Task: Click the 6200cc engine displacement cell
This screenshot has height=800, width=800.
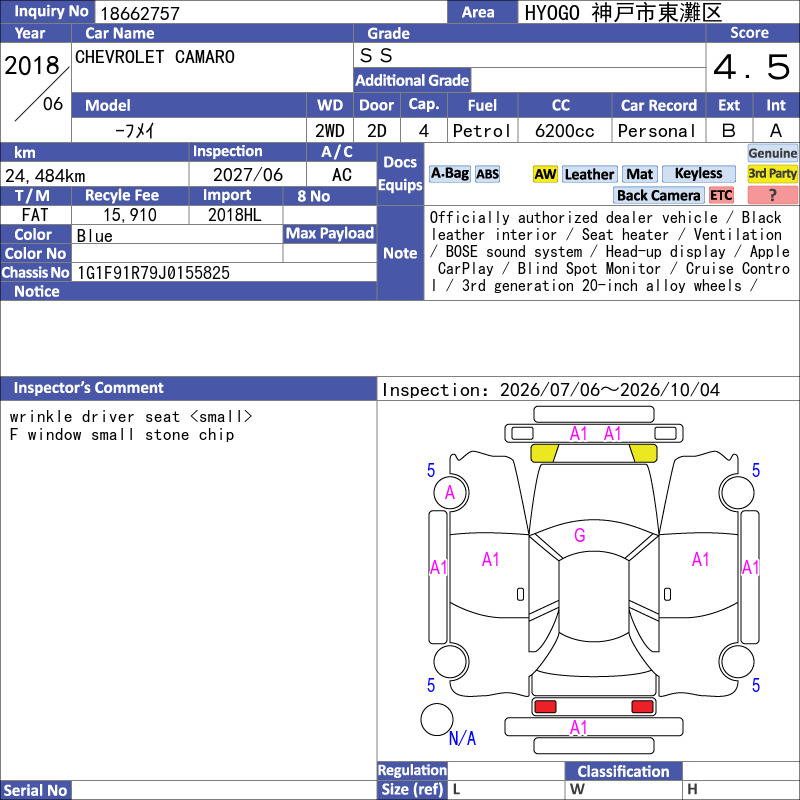Action: coord(564,131)
